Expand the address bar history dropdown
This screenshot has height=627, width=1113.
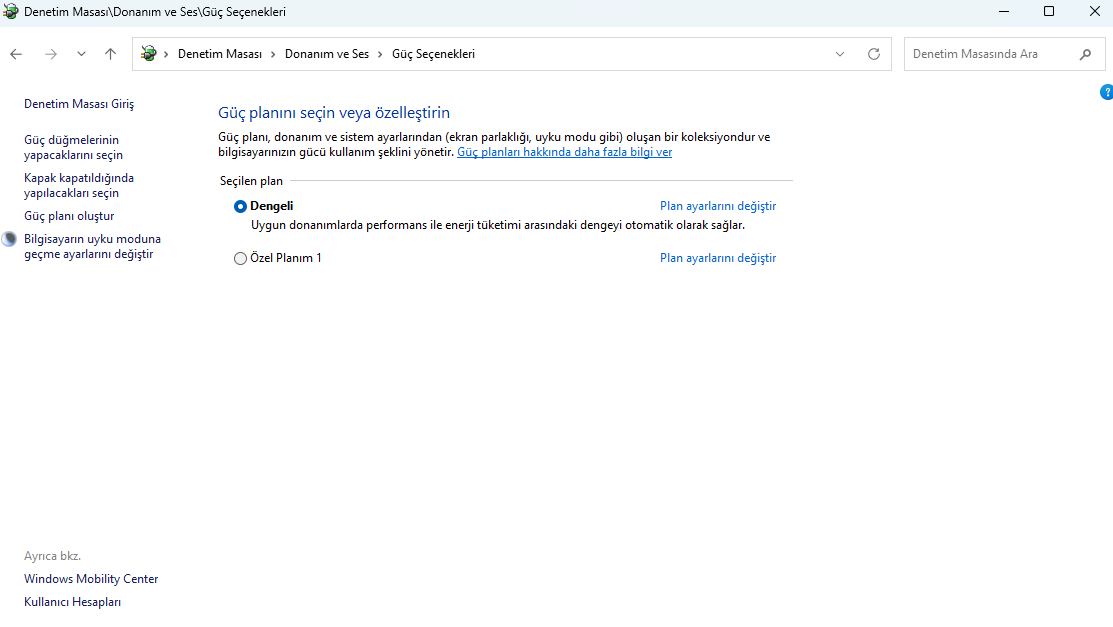click(x=840, y=54)
